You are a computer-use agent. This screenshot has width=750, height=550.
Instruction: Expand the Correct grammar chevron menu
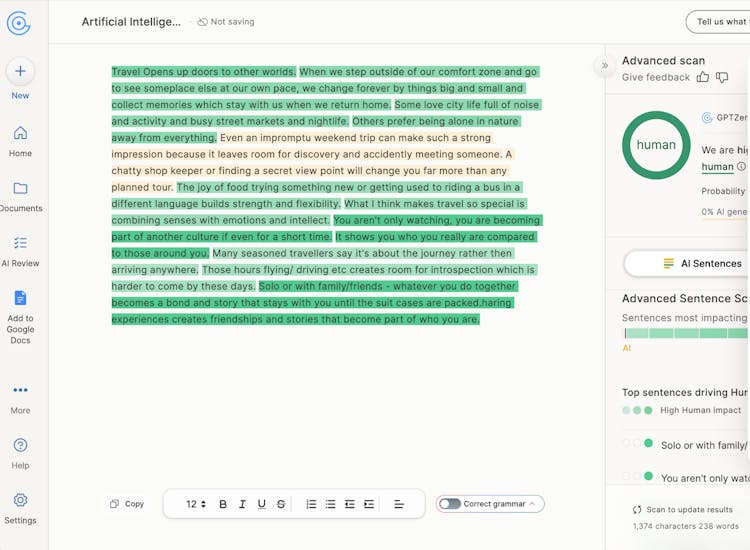(x=533, y=504)
